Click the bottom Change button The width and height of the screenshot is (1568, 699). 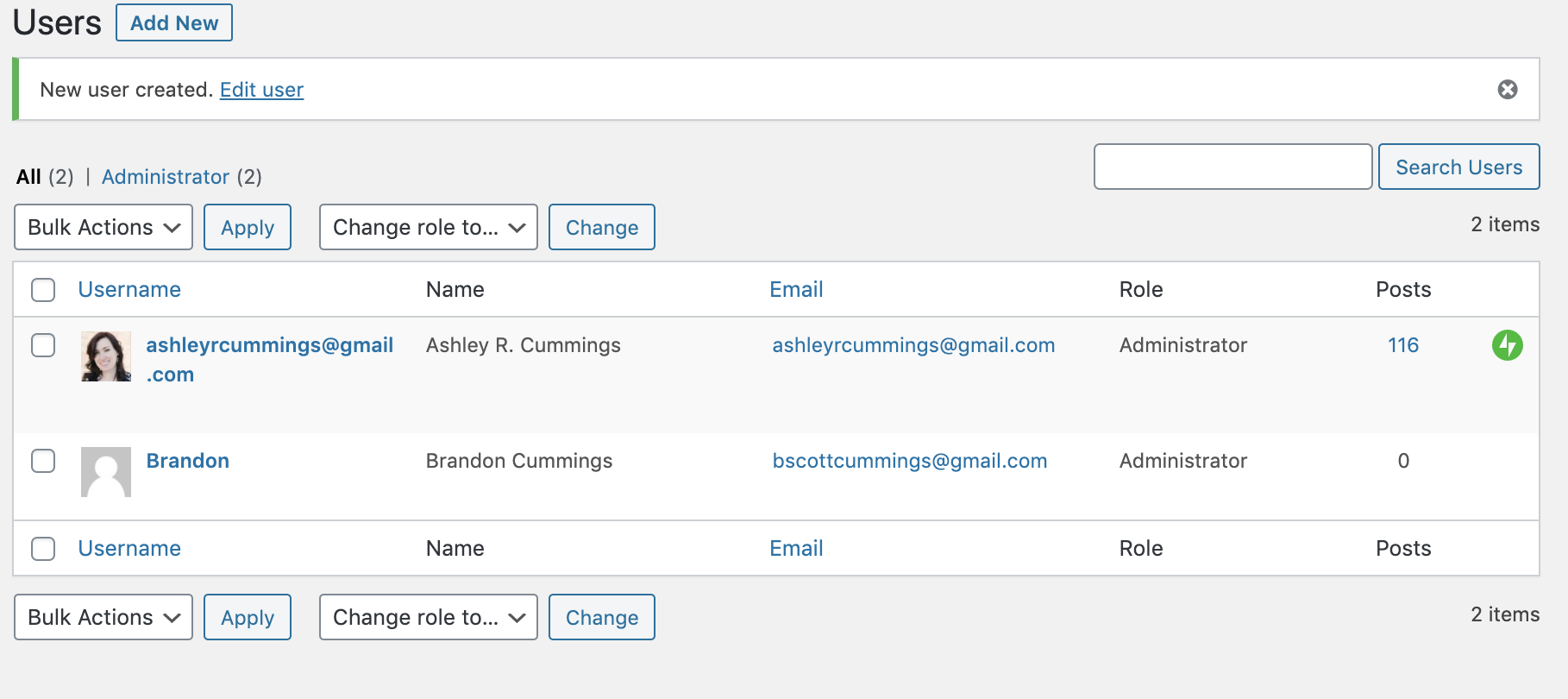tap(602, 617)
